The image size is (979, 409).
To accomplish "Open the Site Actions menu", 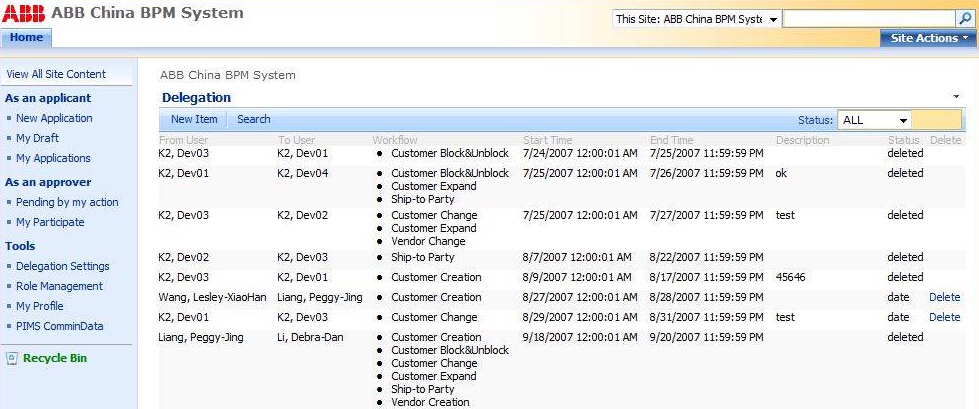I will point(928,38).
